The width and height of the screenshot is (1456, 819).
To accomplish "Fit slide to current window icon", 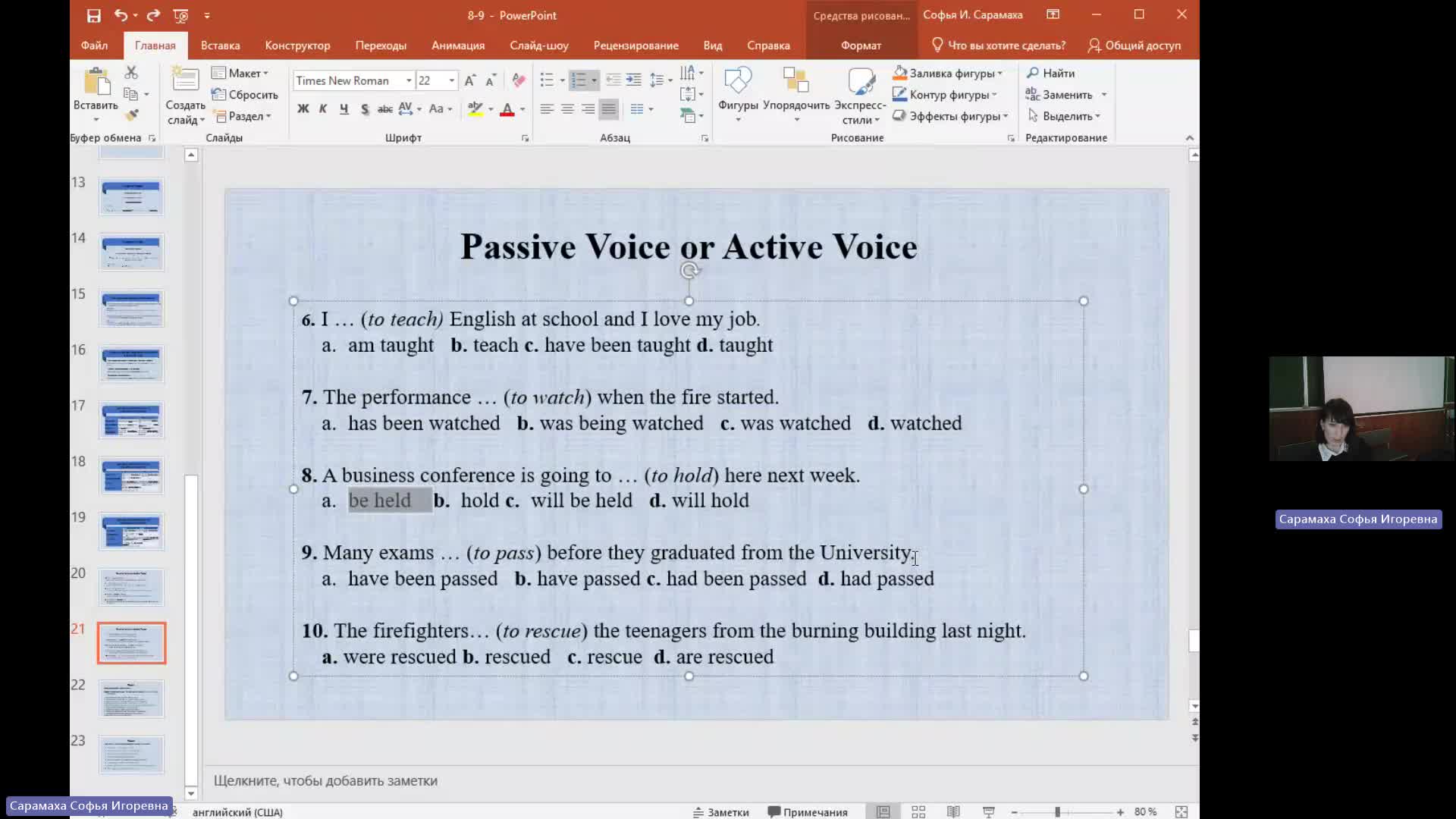I will [x=1181, y=811].
